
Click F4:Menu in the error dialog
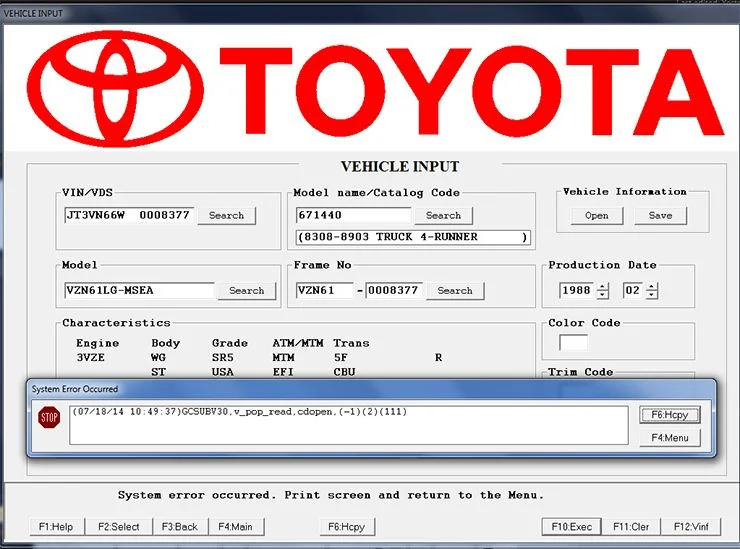(x=670, y=438)
